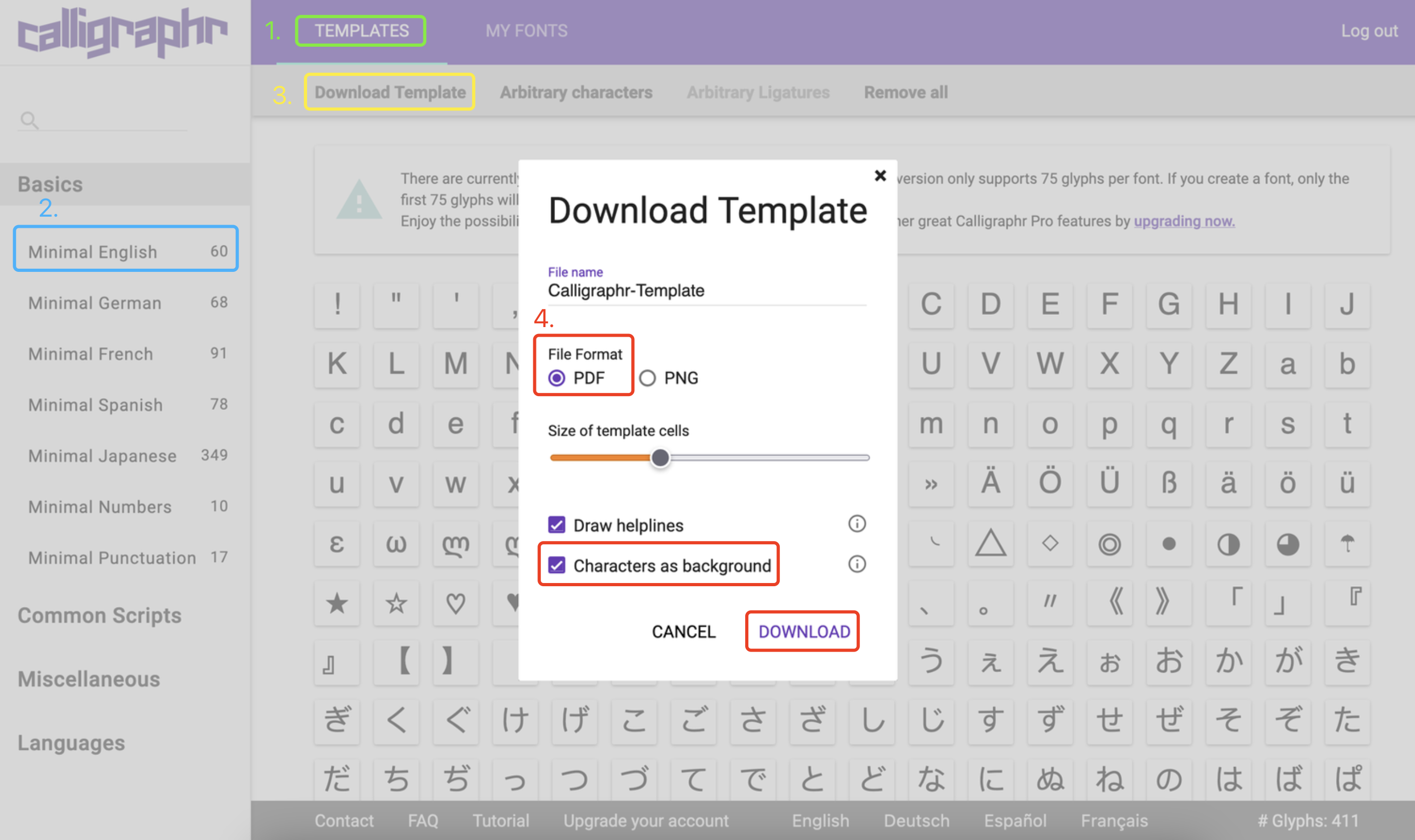1415x840 pixels.
Task: Switch language to Español
Action: (x=1015, y=820)
